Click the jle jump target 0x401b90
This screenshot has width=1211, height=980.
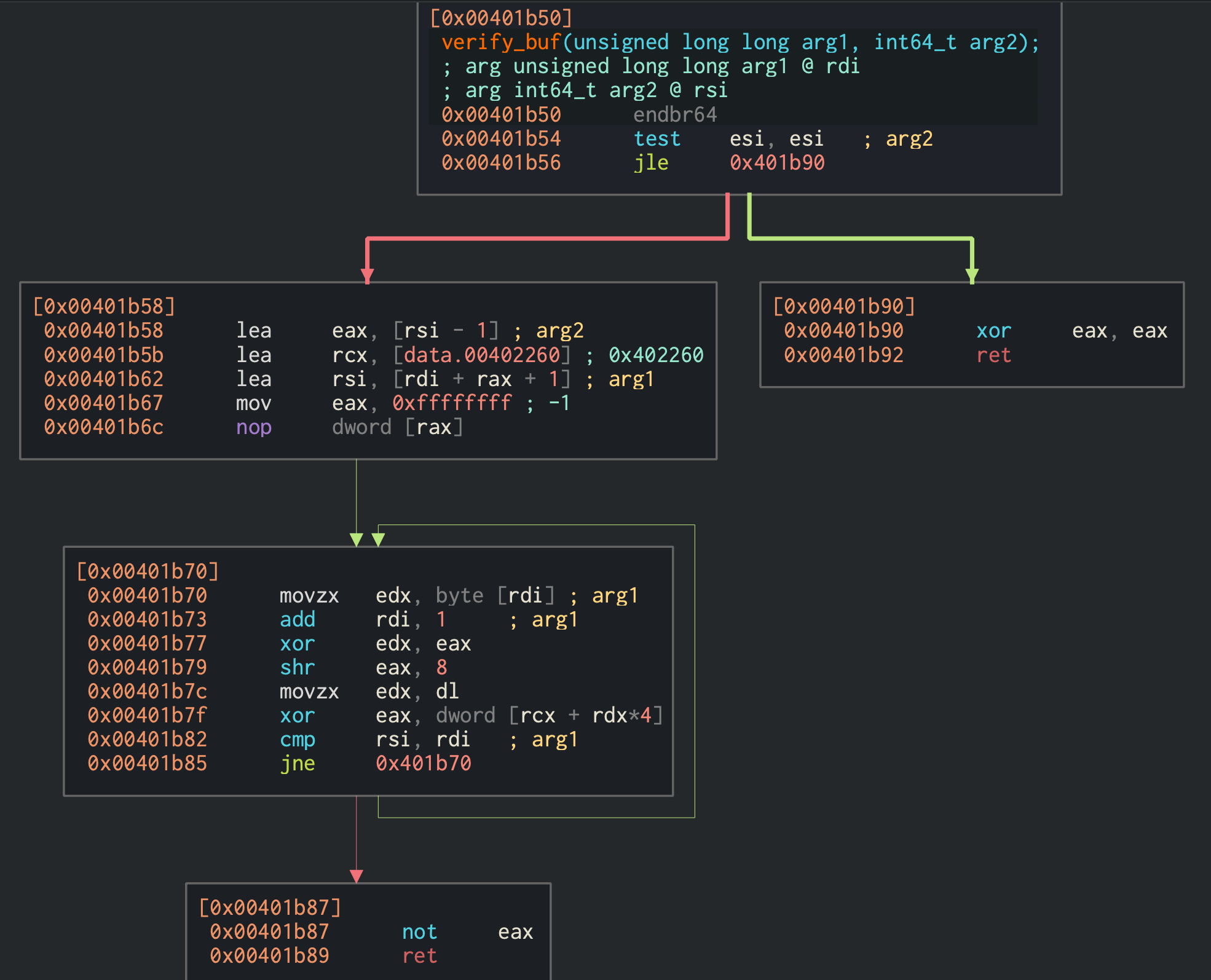pos(776,163)
